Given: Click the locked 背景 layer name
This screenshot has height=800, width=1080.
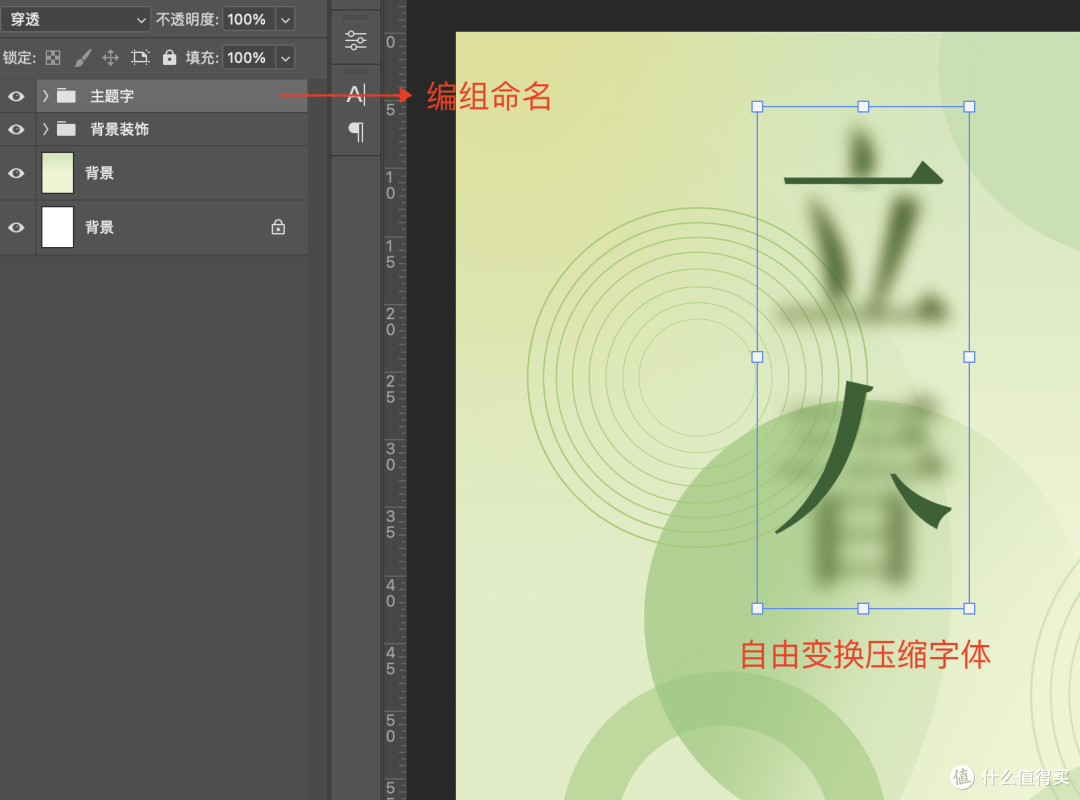Looking at the screenshot, I should [99, 227].
